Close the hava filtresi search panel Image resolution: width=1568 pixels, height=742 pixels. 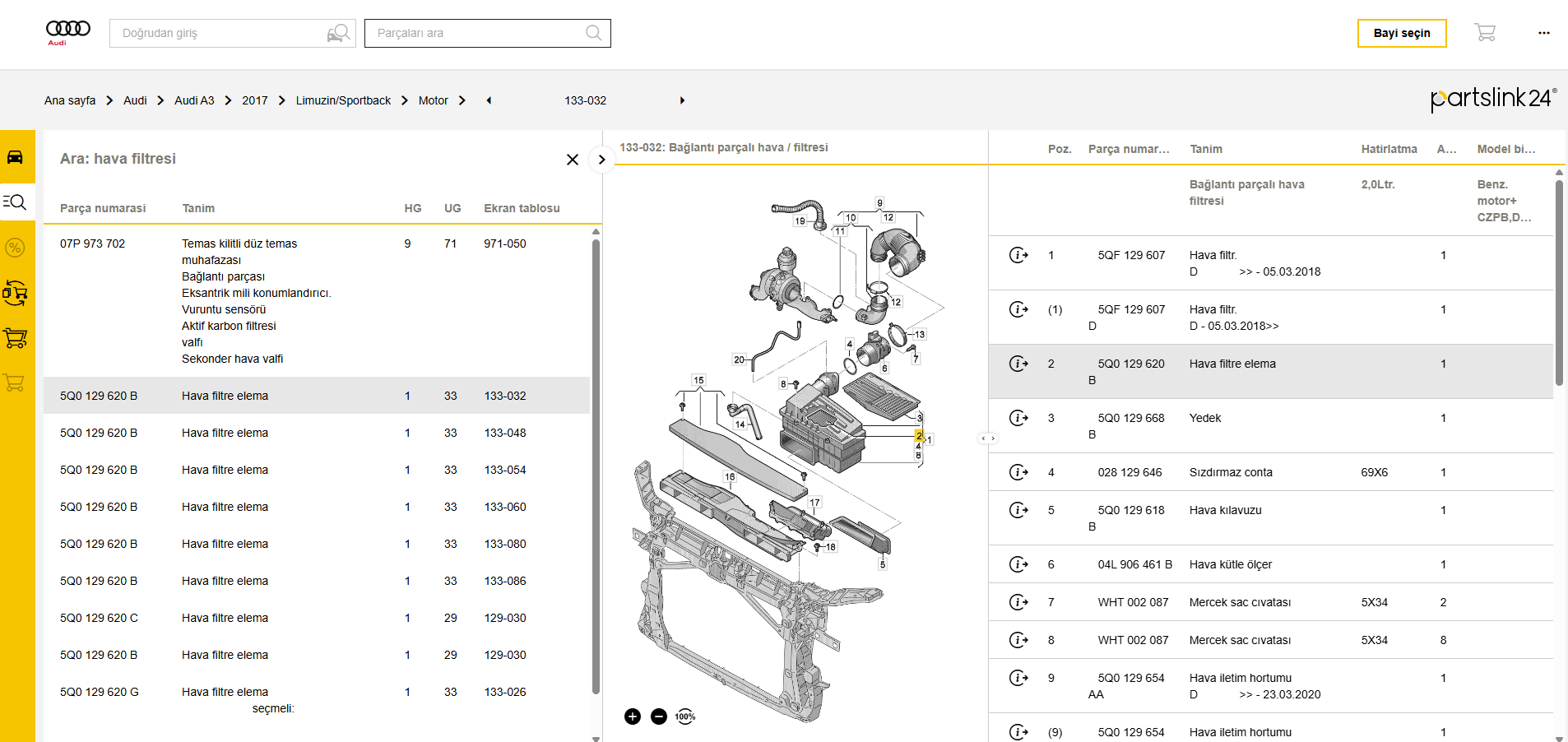coord(573,160)
